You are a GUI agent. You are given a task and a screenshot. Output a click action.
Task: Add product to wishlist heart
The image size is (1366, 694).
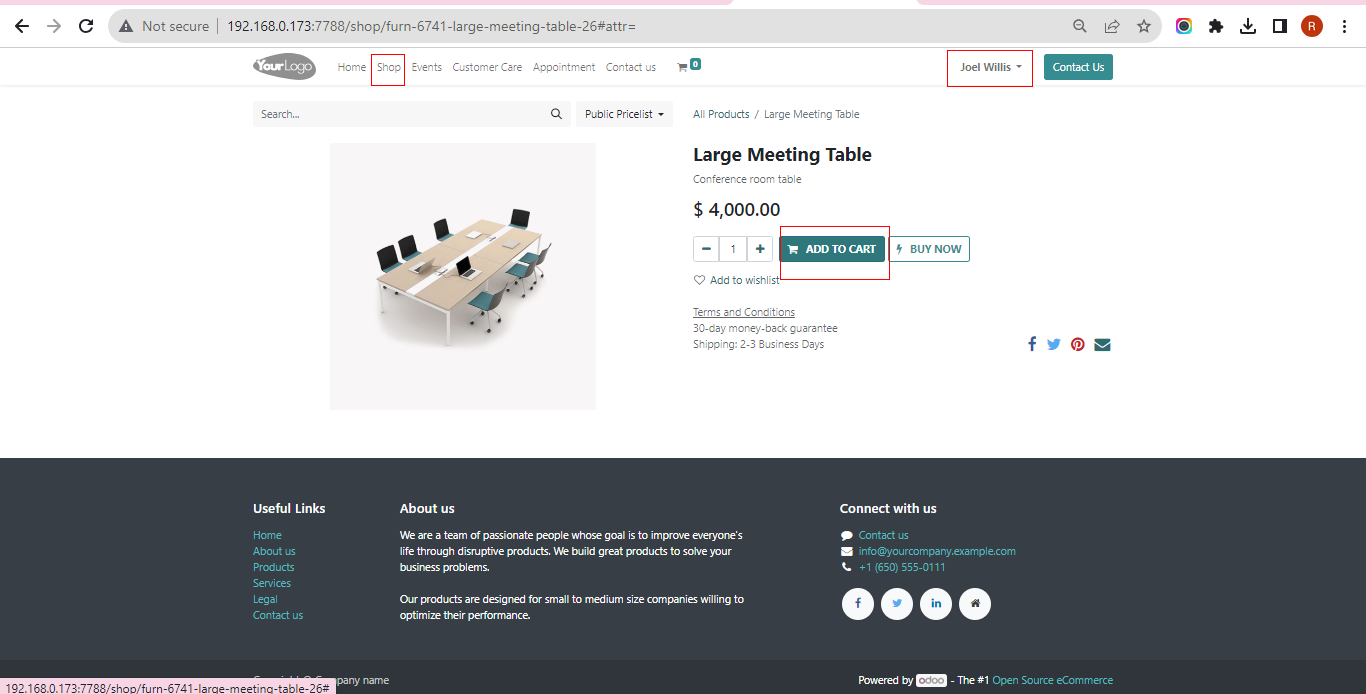click(699, 280)
